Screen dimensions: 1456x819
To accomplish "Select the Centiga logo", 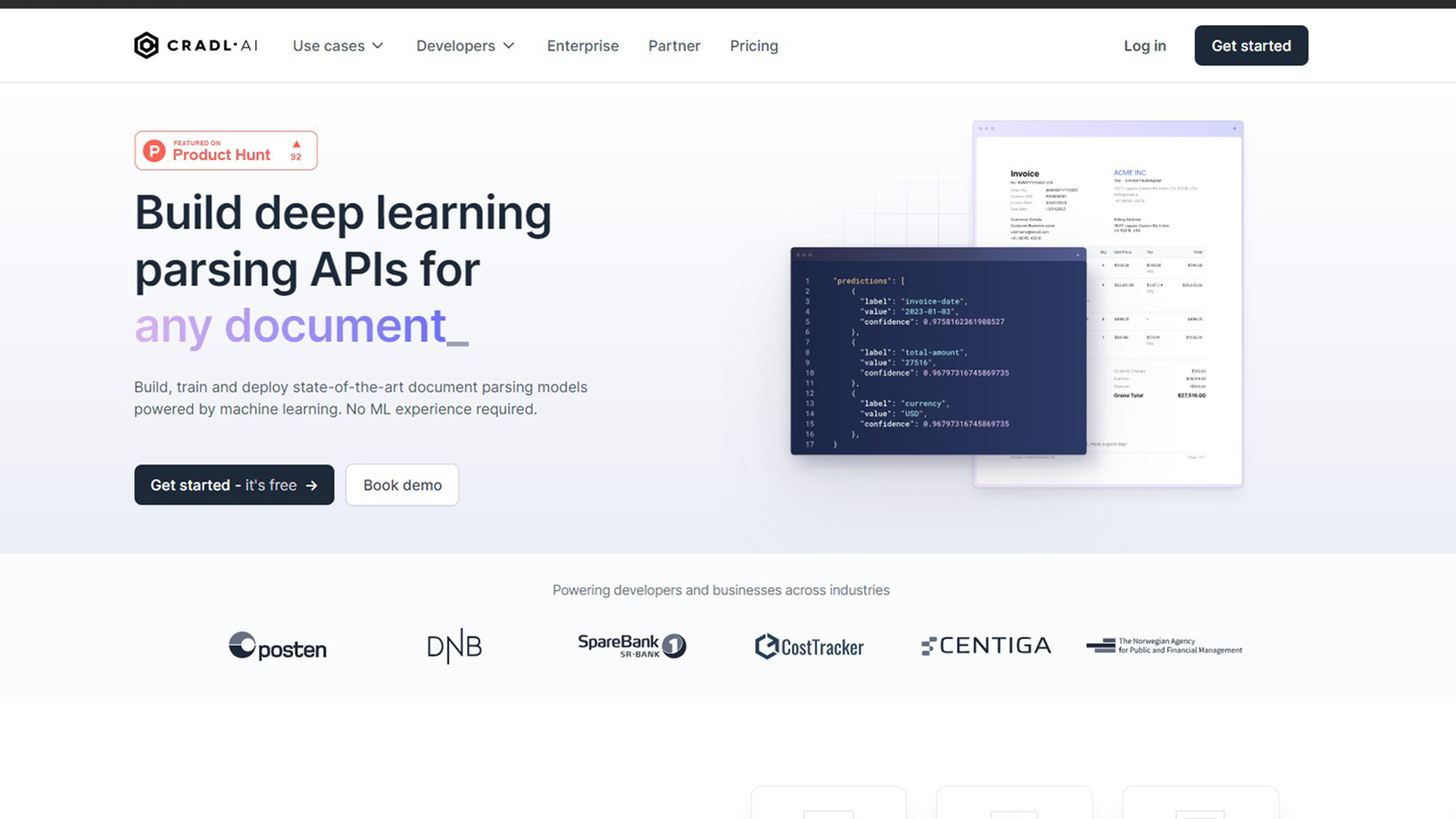I will [x=985, y=645].
